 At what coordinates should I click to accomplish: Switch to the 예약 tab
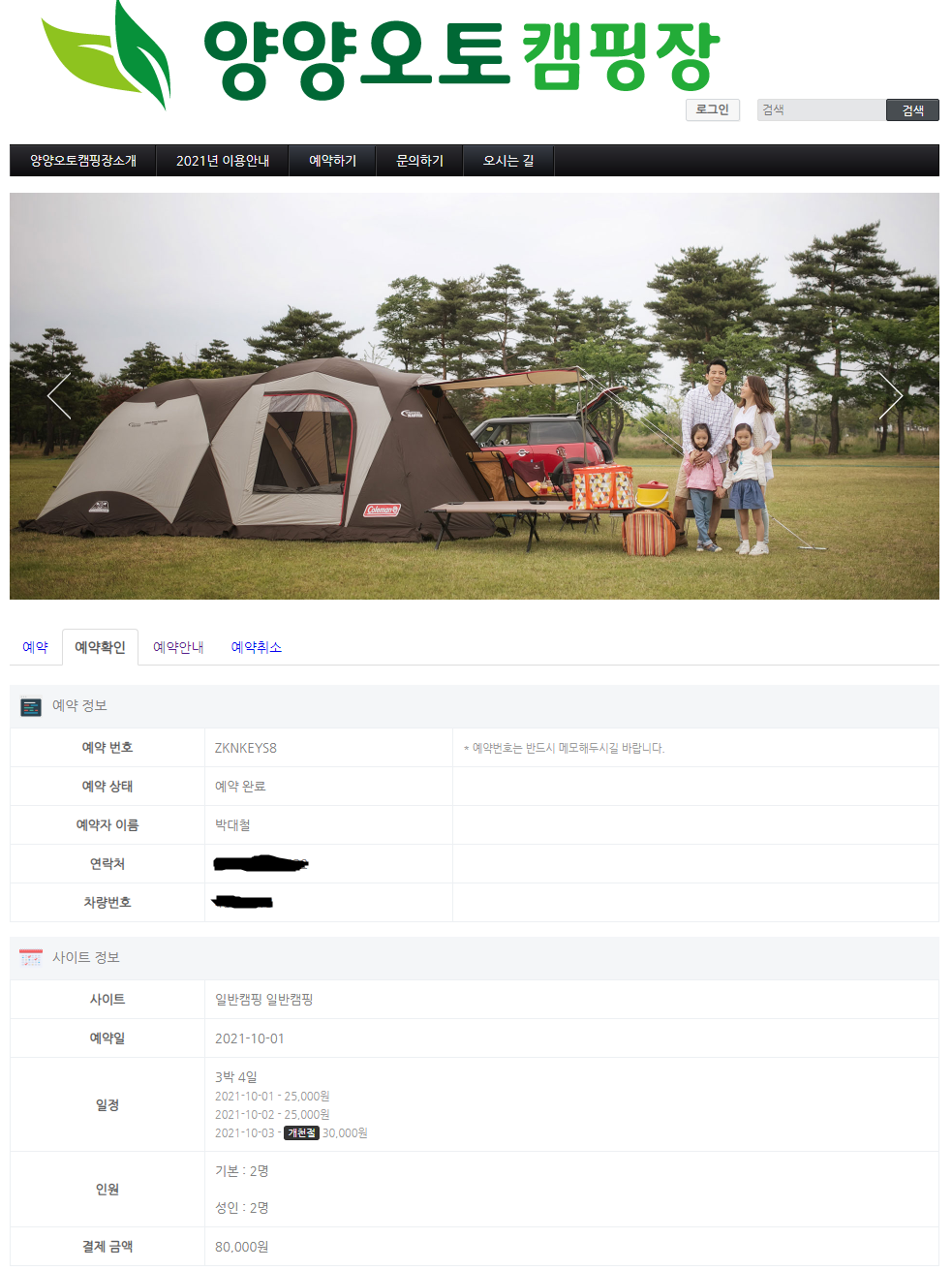pyautogui.click(x=35, y=647)
